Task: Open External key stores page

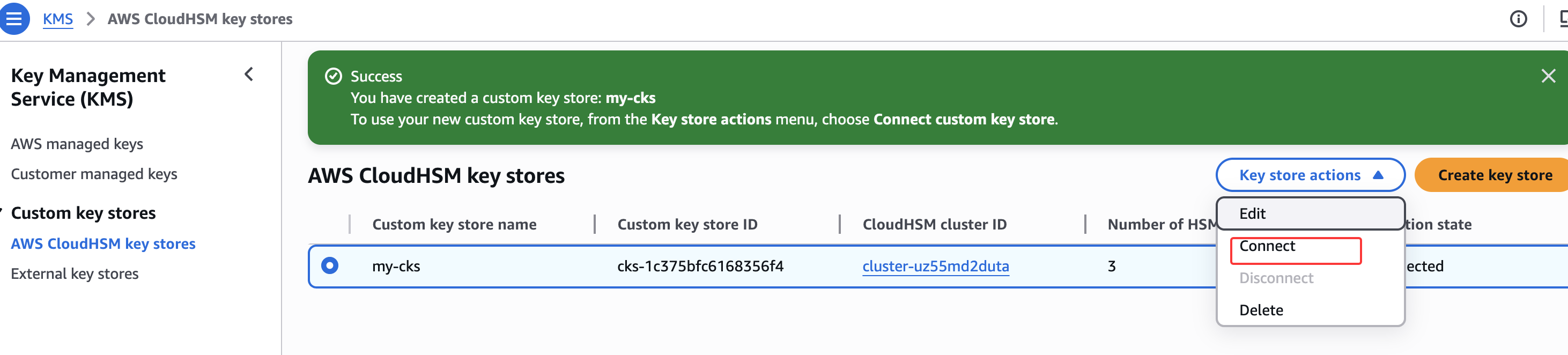Action: tap(74, 274)
